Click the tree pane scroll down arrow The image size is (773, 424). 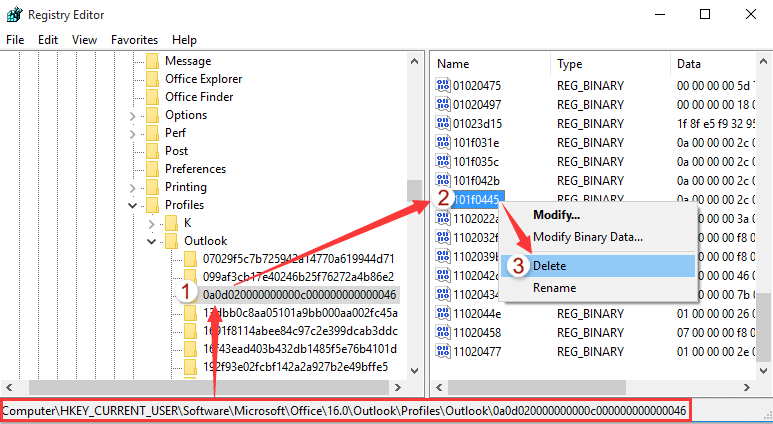414,371
